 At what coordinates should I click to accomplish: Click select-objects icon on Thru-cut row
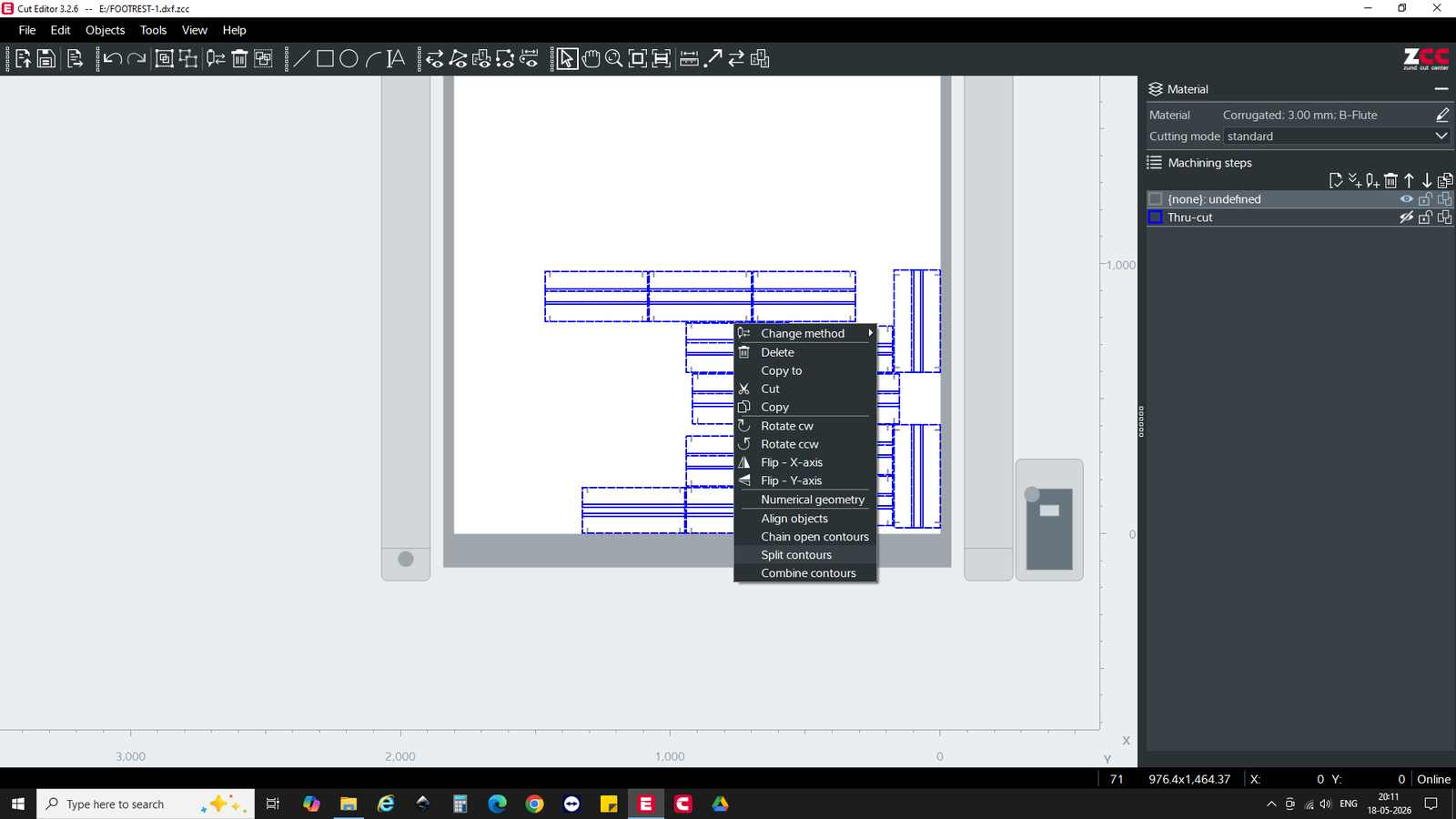tap(1445, 217)
